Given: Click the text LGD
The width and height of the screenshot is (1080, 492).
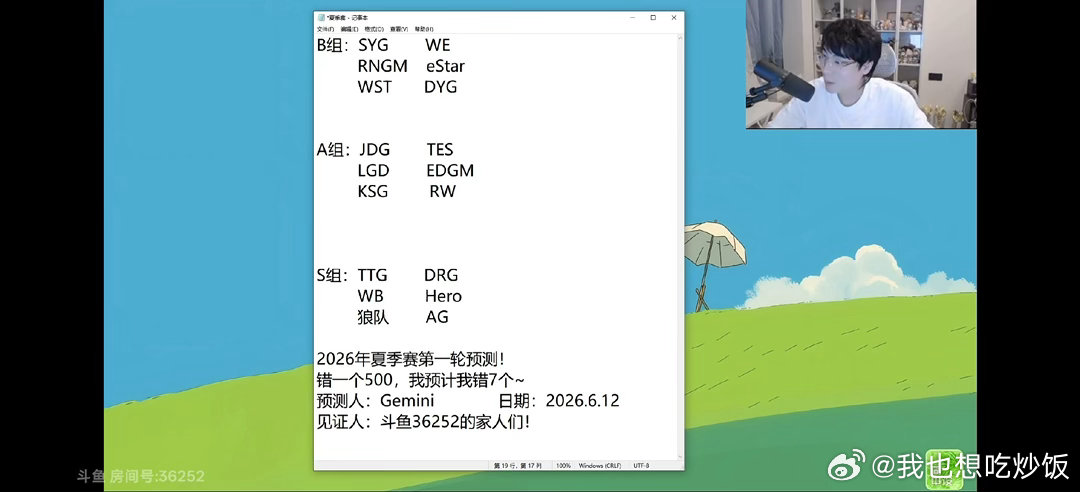Looking at the screenshot, I should click(x=373, y=170).
